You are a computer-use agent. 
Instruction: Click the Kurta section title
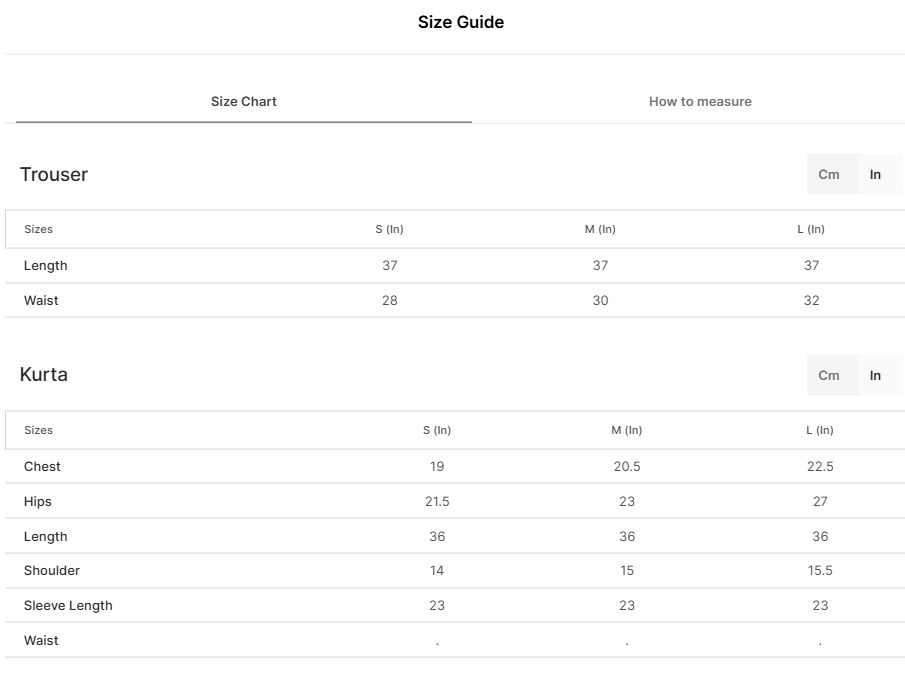[44, 375]
